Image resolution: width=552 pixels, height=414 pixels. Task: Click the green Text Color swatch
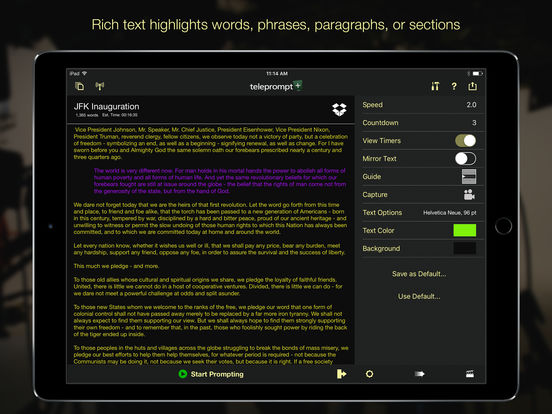[x=465, y=230]
